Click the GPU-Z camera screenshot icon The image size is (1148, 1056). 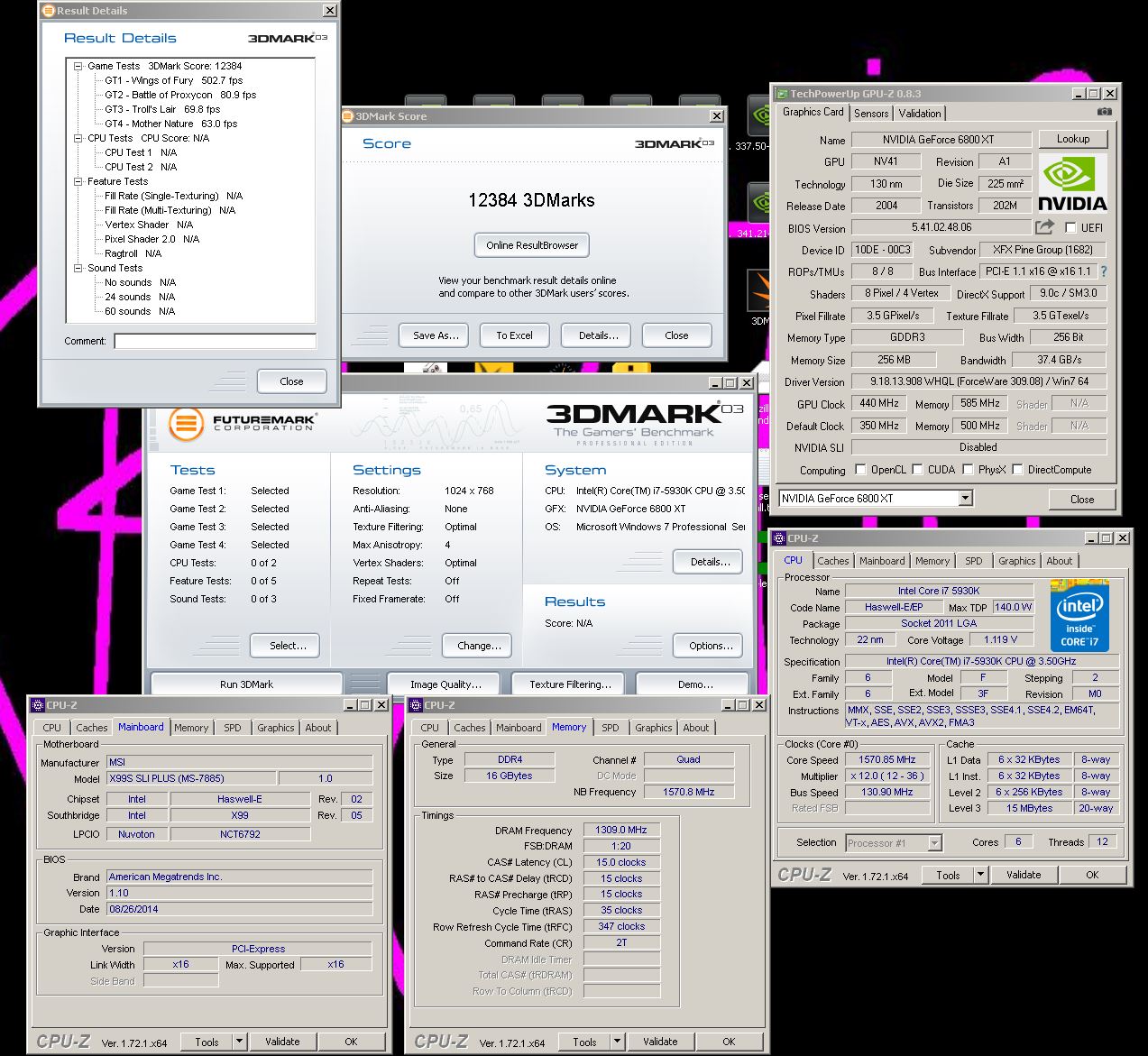click(1105, 112)
